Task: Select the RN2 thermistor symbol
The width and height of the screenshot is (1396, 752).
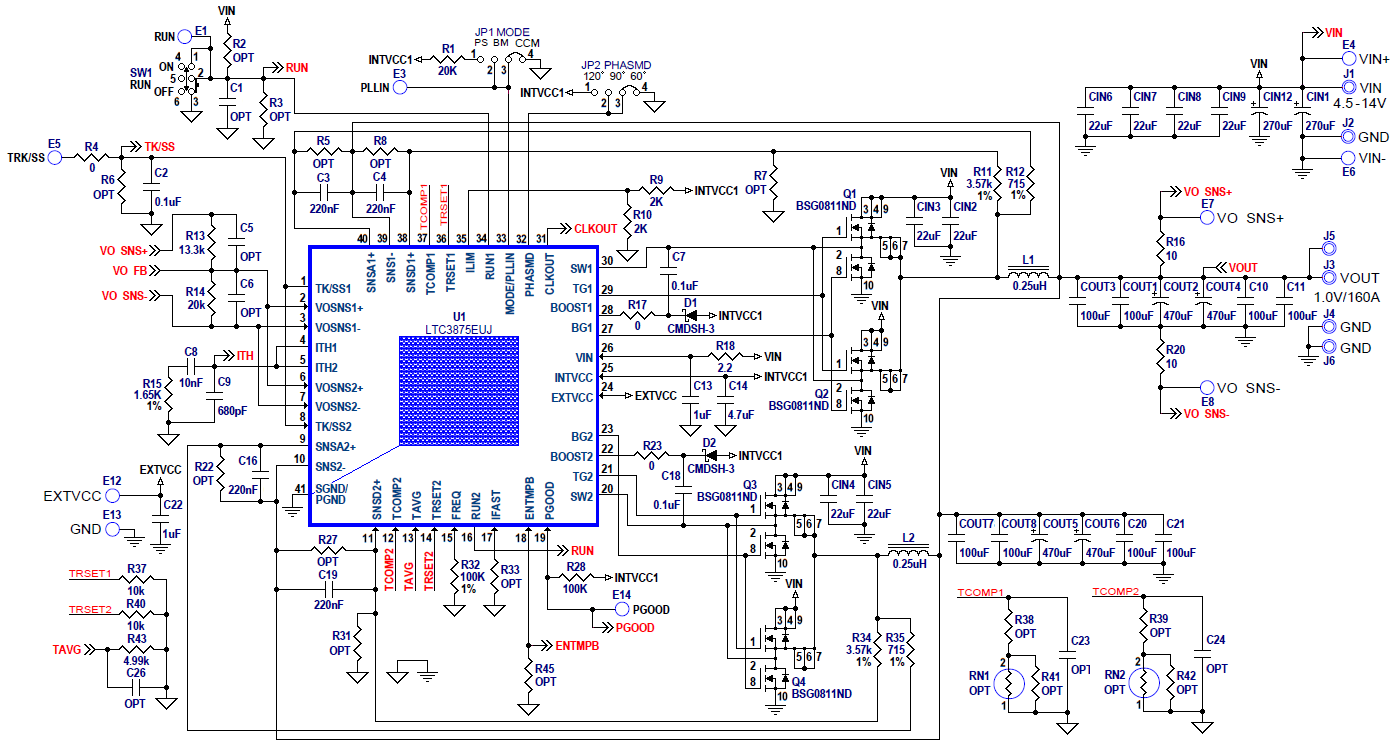Action: [x=1145, y=683]
